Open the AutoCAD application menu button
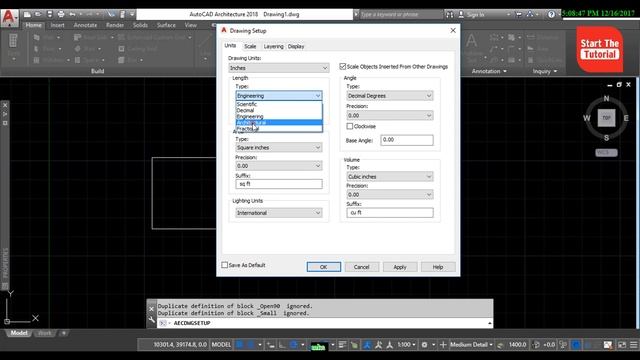Viewport: 640px width, 360px height. pyautogui.click(x=9, y=18)
